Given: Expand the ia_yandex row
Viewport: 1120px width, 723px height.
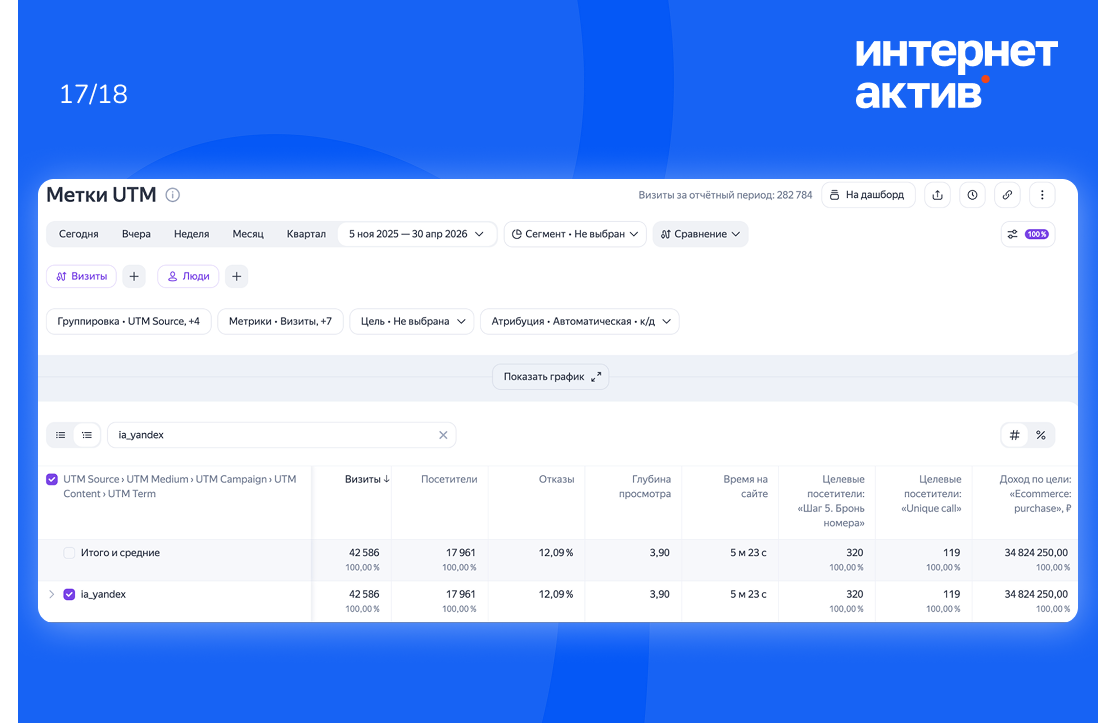Looking at the screenshot, I should point(51,594).
